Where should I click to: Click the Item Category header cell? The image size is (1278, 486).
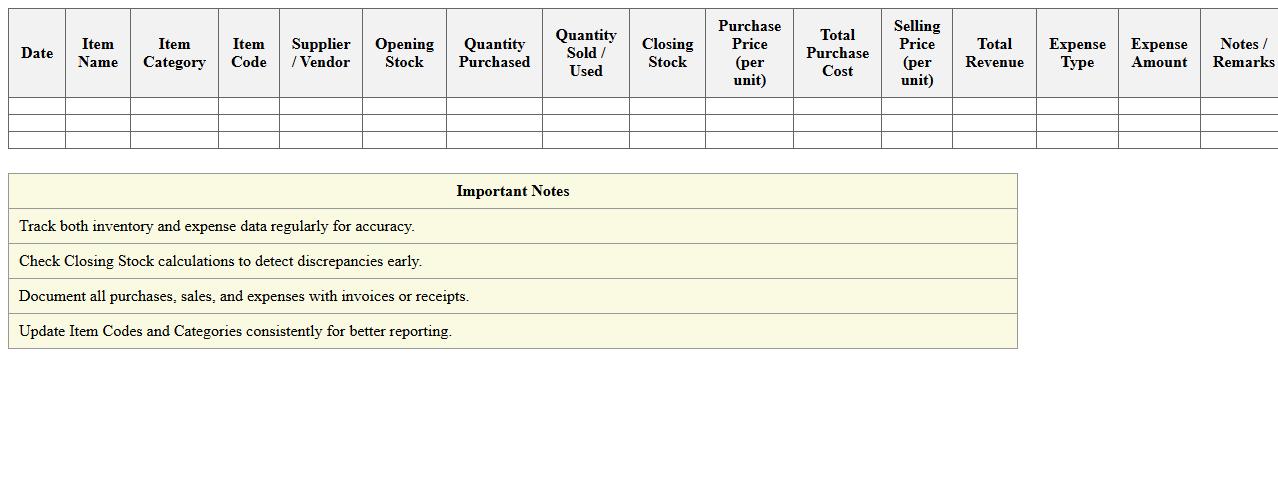tap(174, 53)
